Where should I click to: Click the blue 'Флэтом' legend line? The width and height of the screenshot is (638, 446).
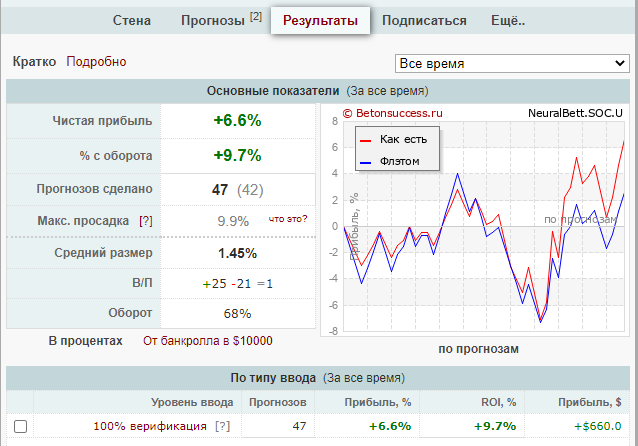tap(366, 161)
